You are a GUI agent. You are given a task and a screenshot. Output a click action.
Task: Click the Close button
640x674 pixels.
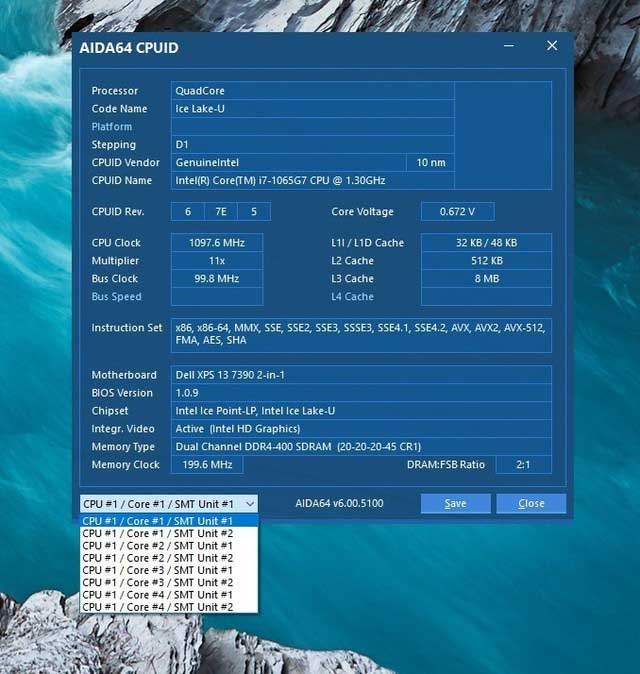click(x=531, y=503)
